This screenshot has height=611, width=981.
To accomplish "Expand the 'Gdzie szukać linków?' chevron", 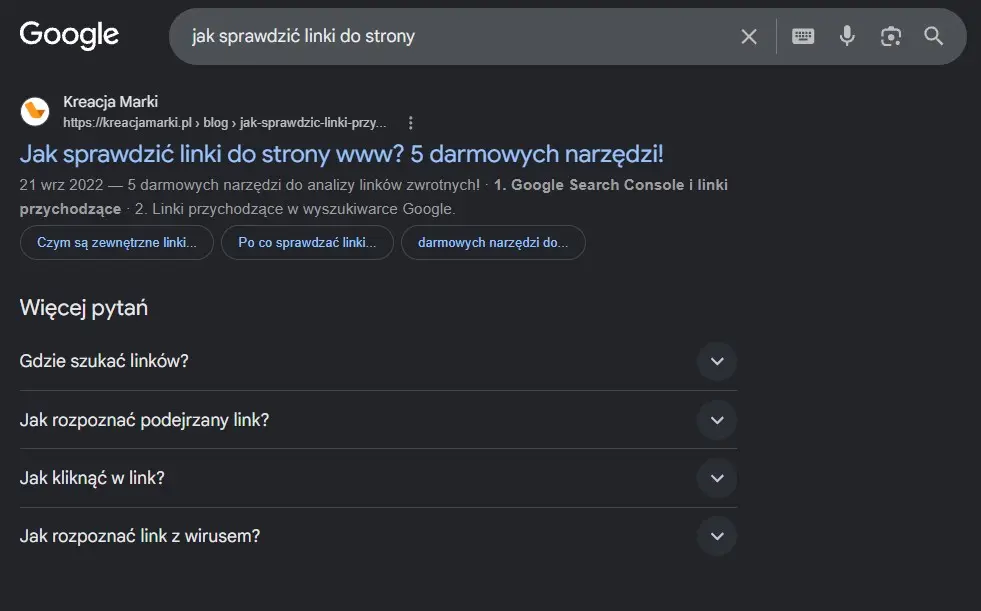I will pos(717,361).
